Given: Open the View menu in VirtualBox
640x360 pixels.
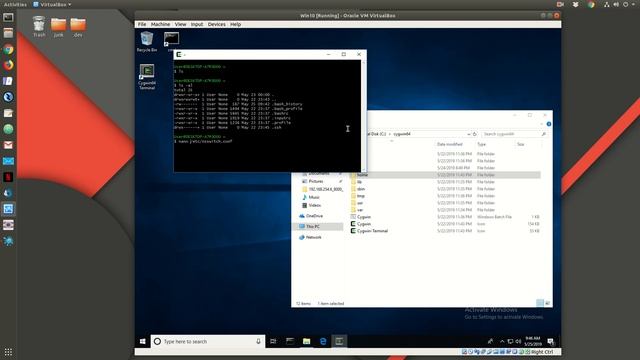Looking at the screenshot, I should click(180, 24).
